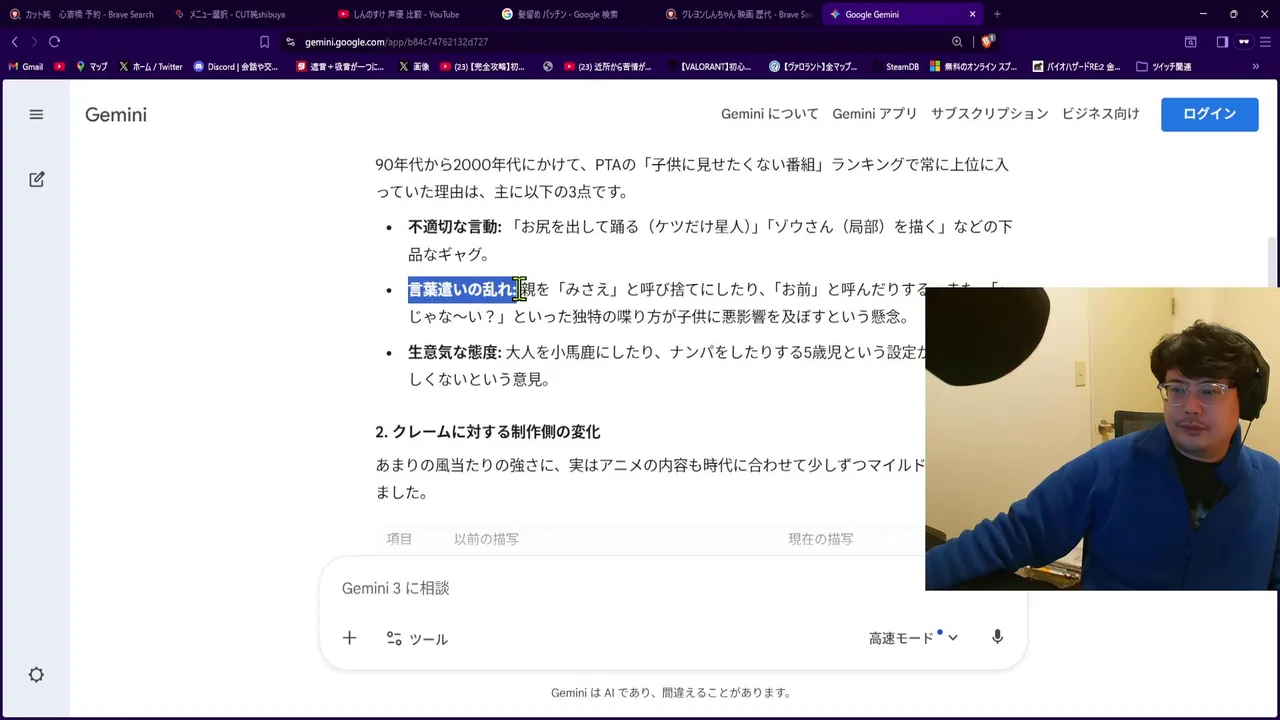1280x720 pixels.
Task: Click the bold text 生意気な態度:
Action: coord(454,352)
